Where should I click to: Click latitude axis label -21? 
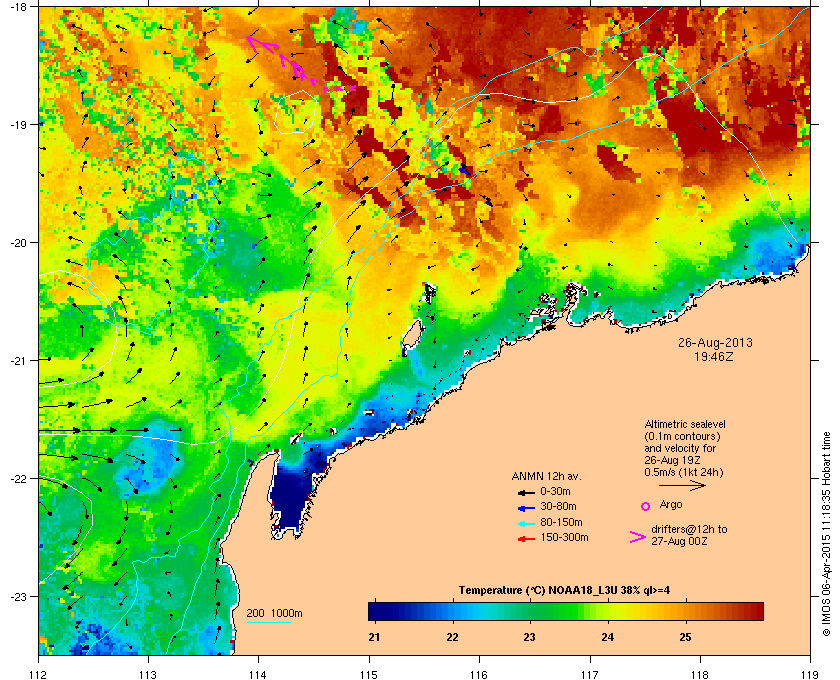tap(18, 361)
